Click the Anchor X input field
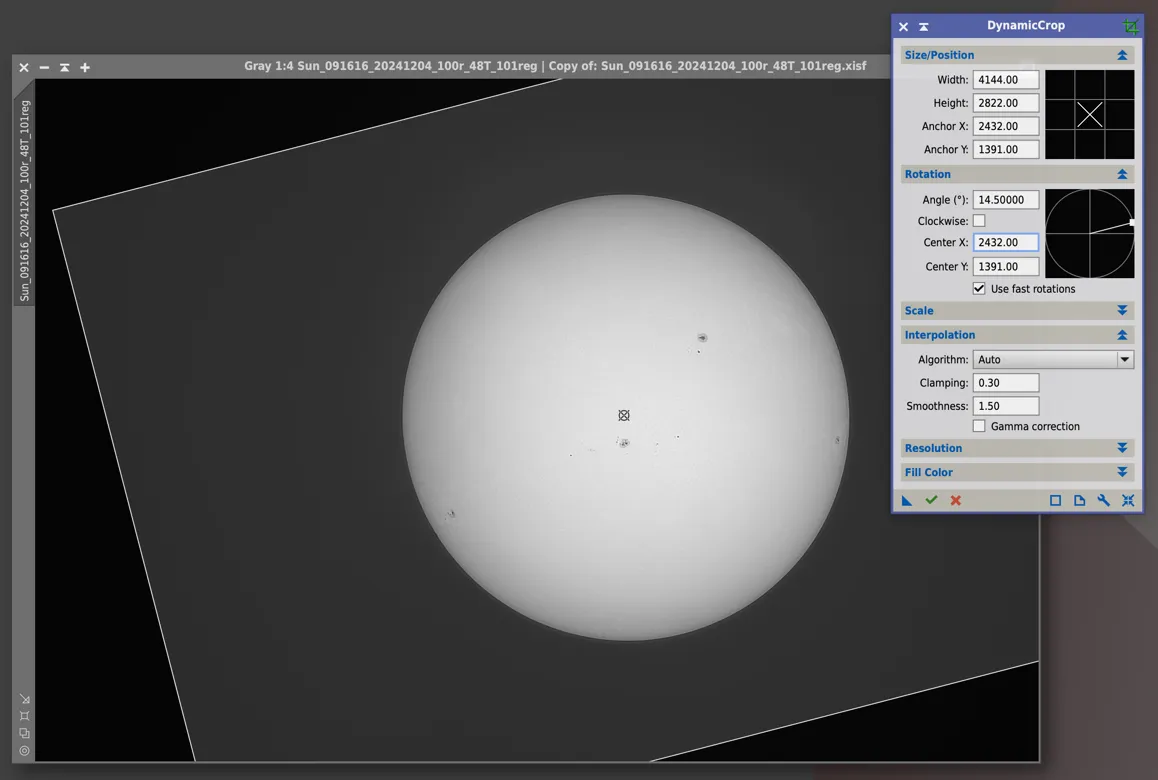The width and height of the screenshot is (1158, 780). 1006,126
